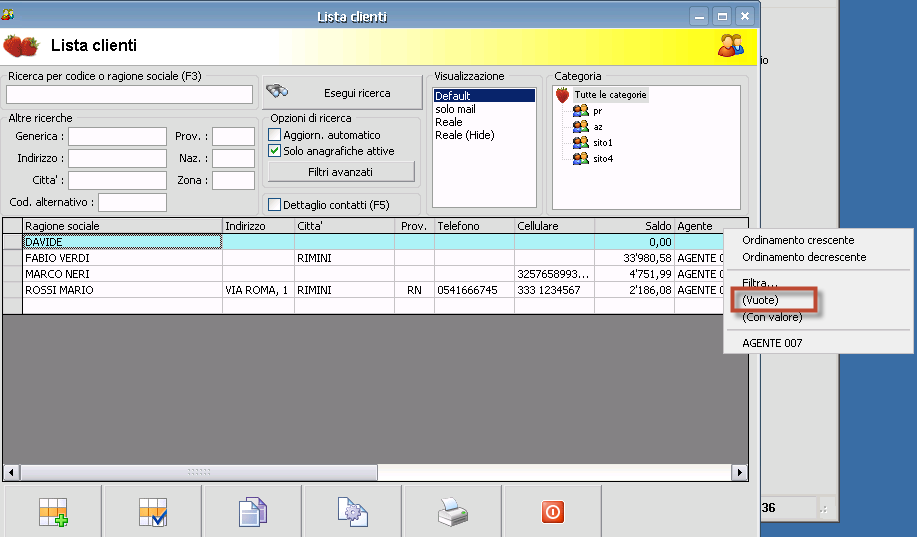Click the add new client grid icon
Image resolution: width=917 pixels, height=537 pixels.
point(53,512)
